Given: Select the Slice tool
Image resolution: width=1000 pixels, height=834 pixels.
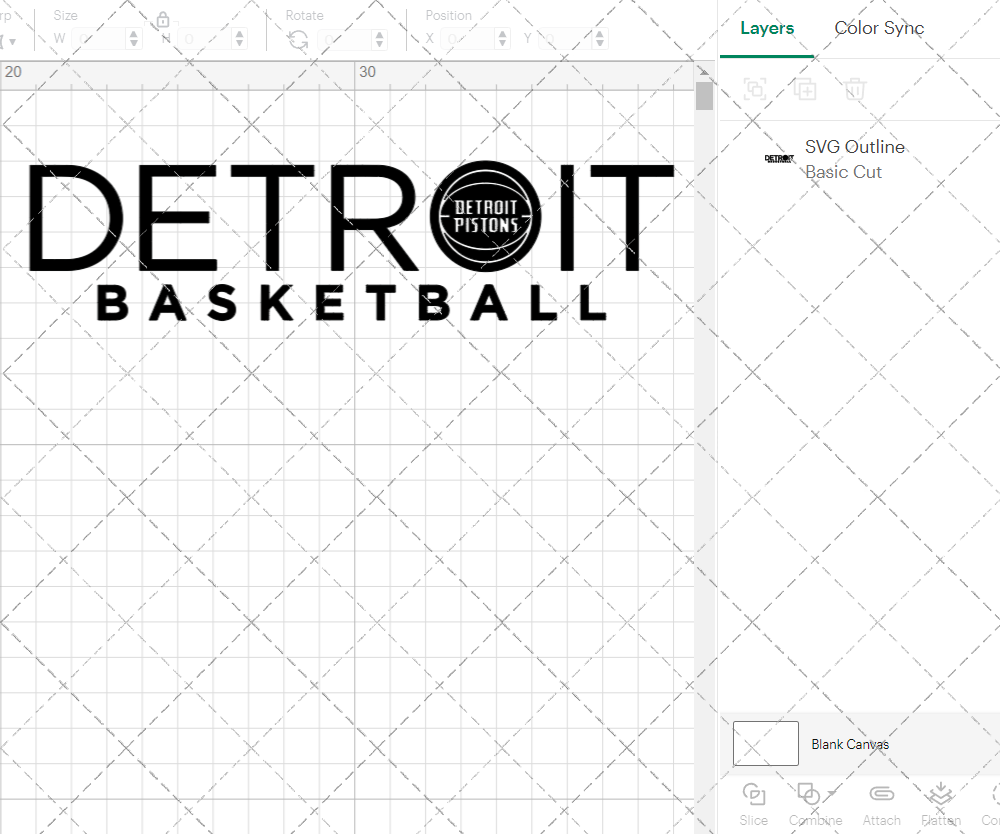Looking at the screenshot, I should pyautogui.click(x=753, y=800).
